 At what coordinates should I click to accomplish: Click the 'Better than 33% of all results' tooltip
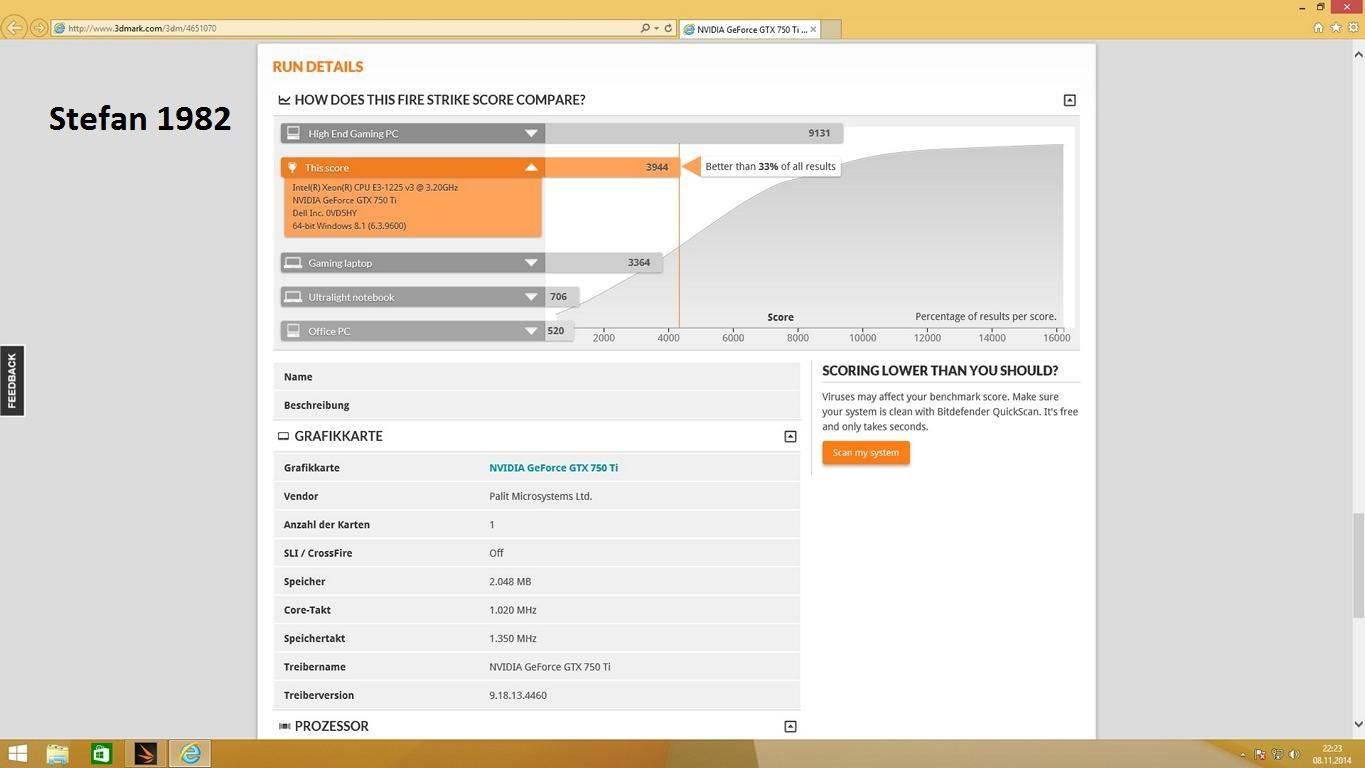(x=770, y=167)
